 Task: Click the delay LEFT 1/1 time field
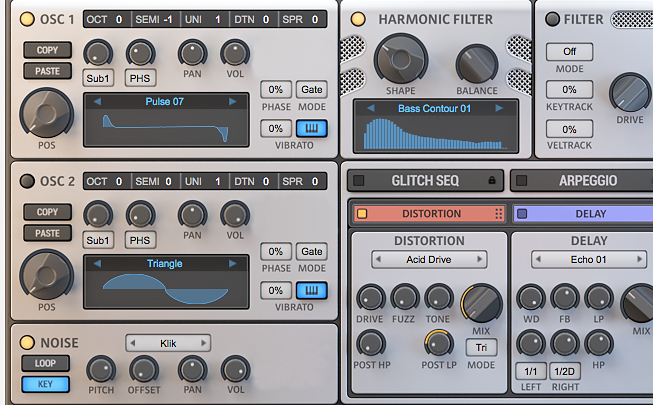tap(531, 371)
